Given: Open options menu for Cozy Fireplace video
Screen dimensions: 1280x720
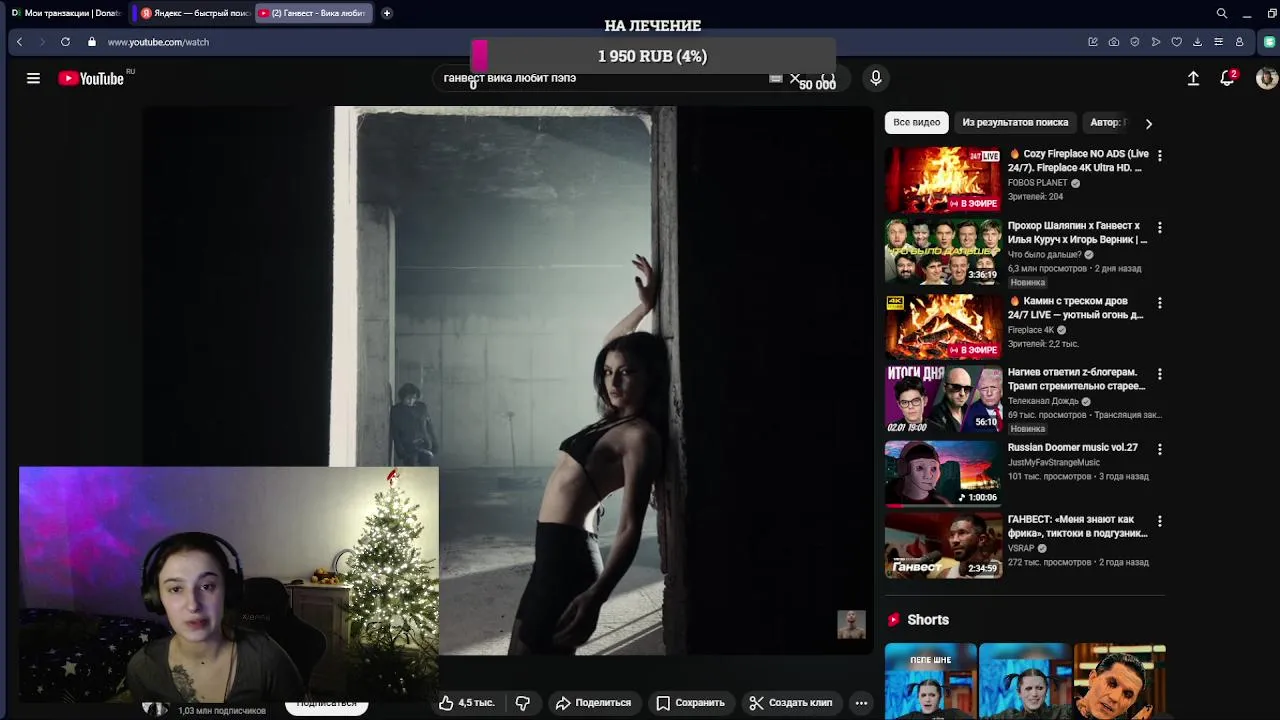Looking at the screenshot, I should click(x=1159, y=156).
